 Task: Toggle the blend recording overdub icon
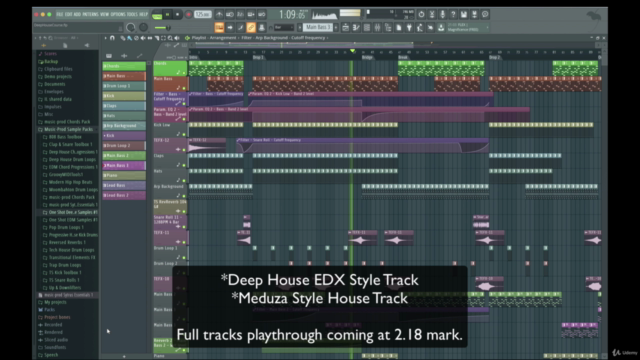[251, 15]
